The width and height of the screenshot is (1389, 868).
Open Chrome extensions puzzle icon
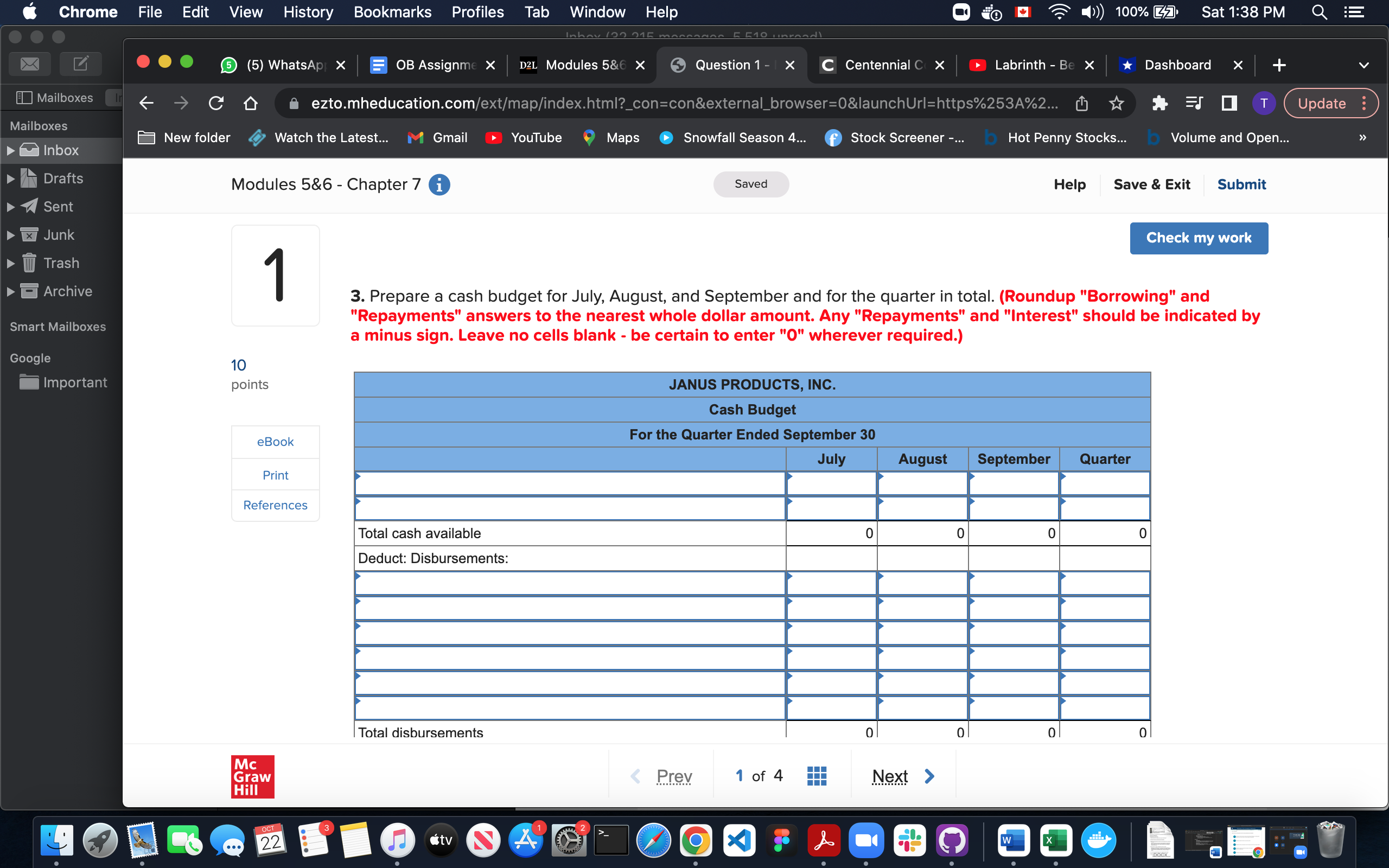pos(1159,103)
